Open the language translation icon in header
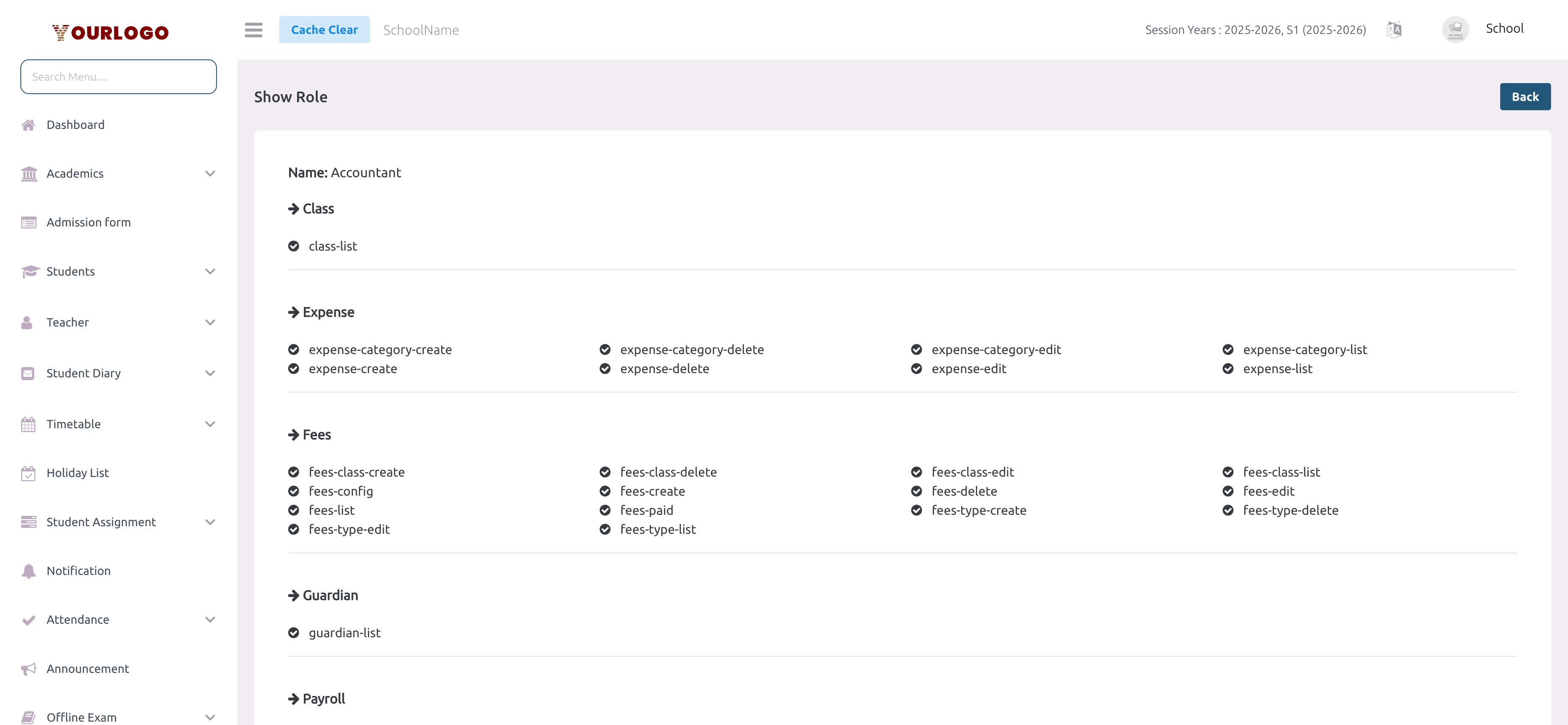 point(1394,28)
